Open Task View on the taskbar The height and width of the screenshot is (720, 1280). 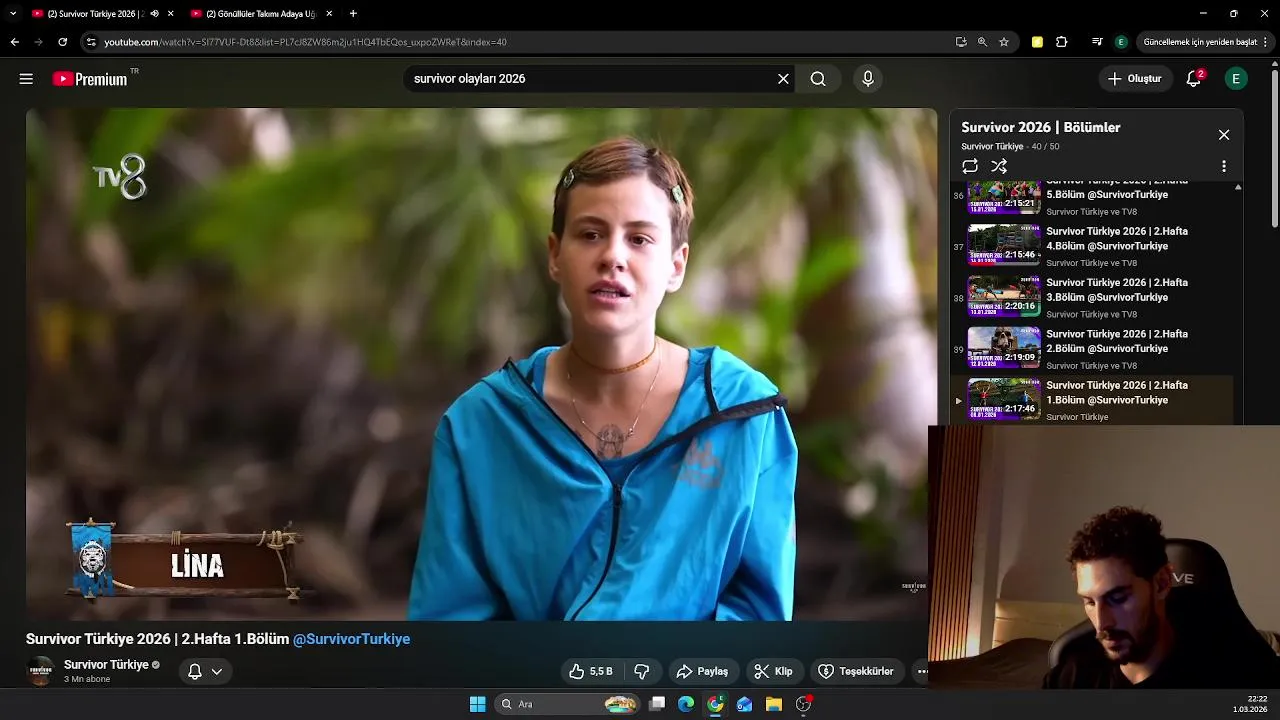pyautogui.click(x=657, y=704)
